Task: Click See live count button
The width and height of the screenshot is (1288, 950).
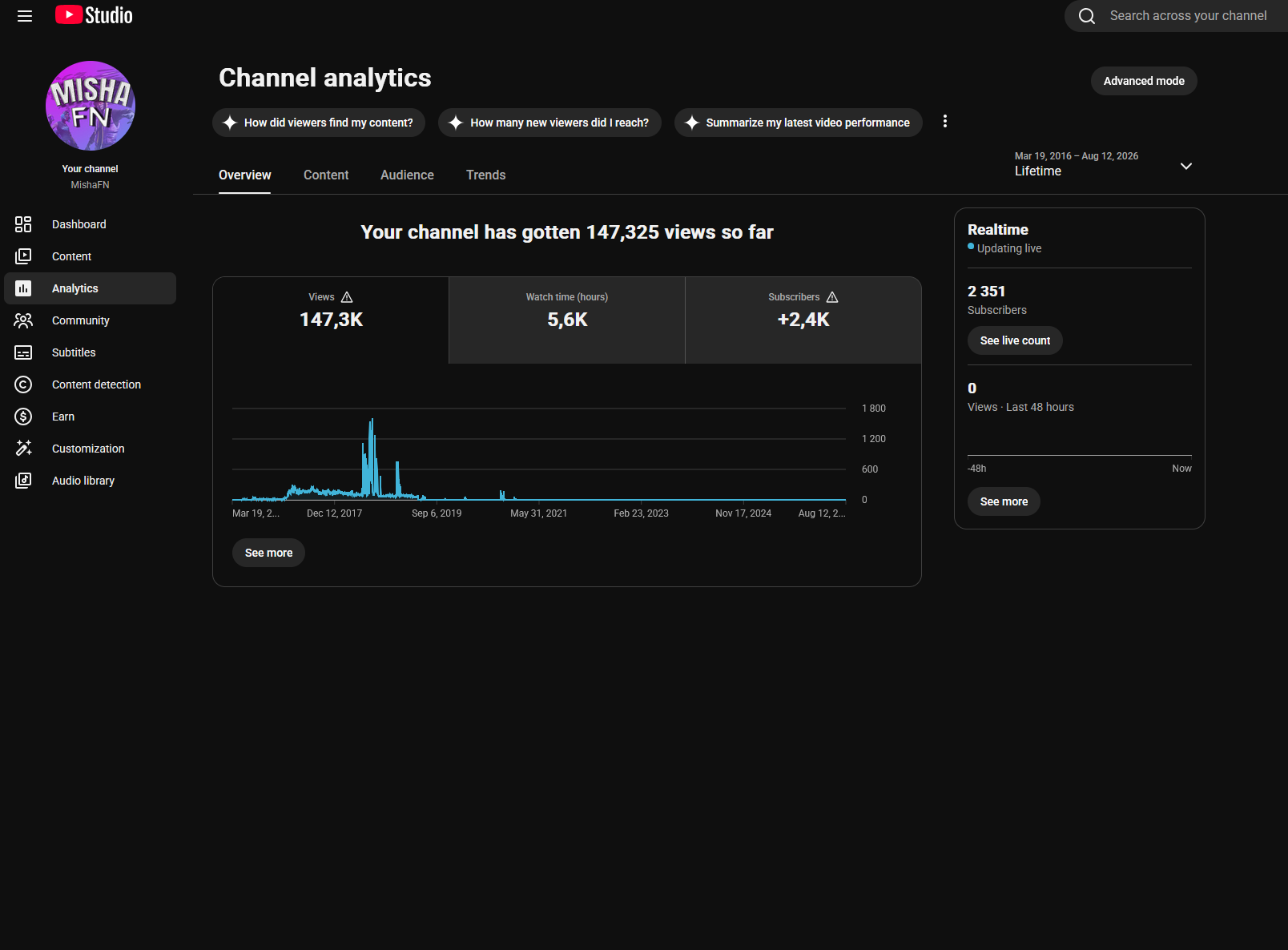Action: click(x=1015, y=340)
